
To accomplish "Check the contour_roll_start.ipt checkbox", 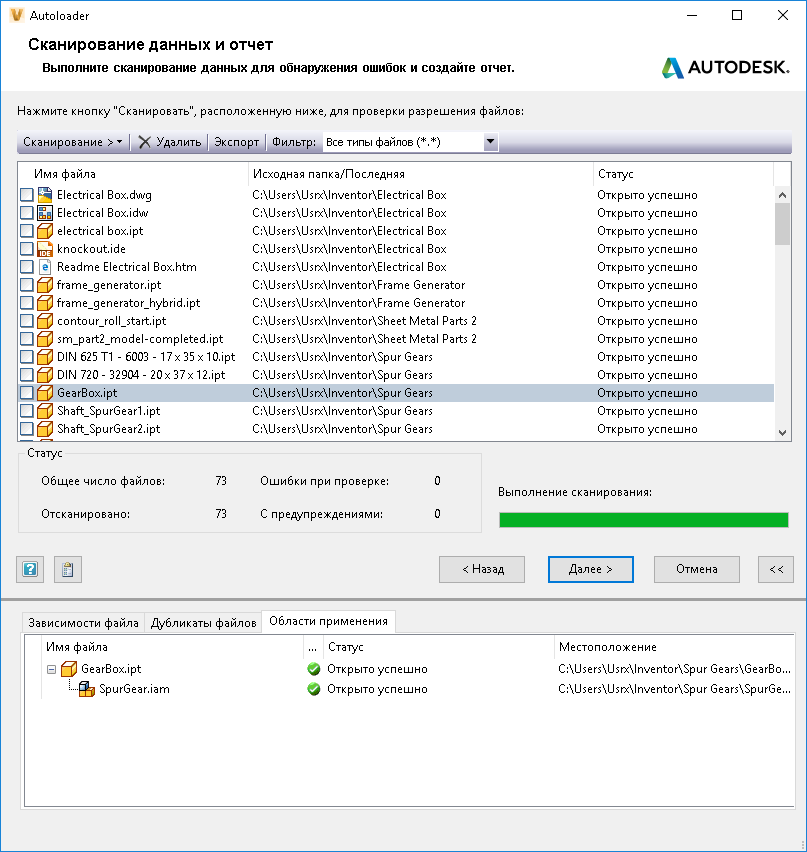I will click(27, 320).
